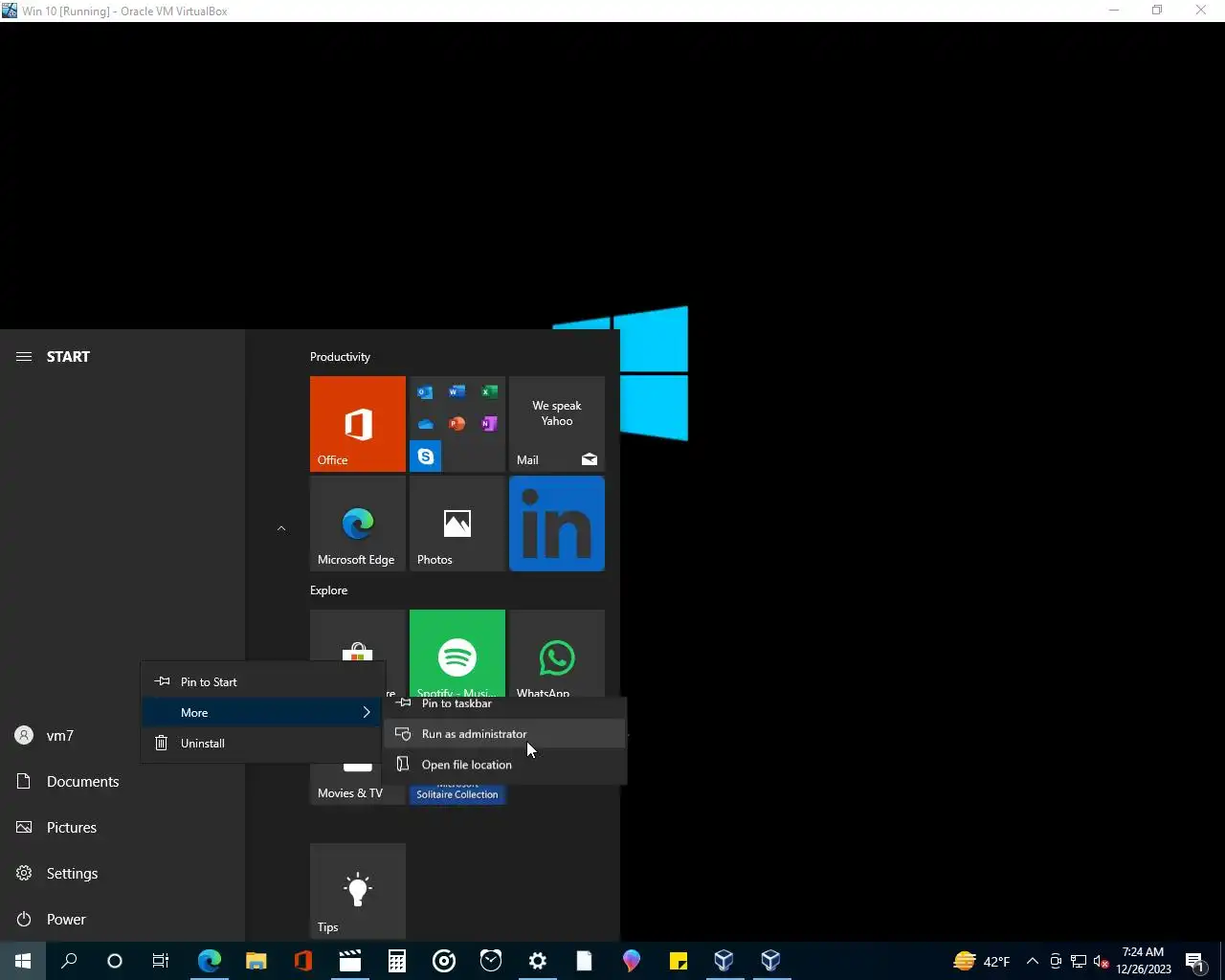Image resolution: width=1225 pixels, height=980 pixels.
Task: Launch Edge from the taskbar
Action: pyautogui.click(x=210, y=961)
